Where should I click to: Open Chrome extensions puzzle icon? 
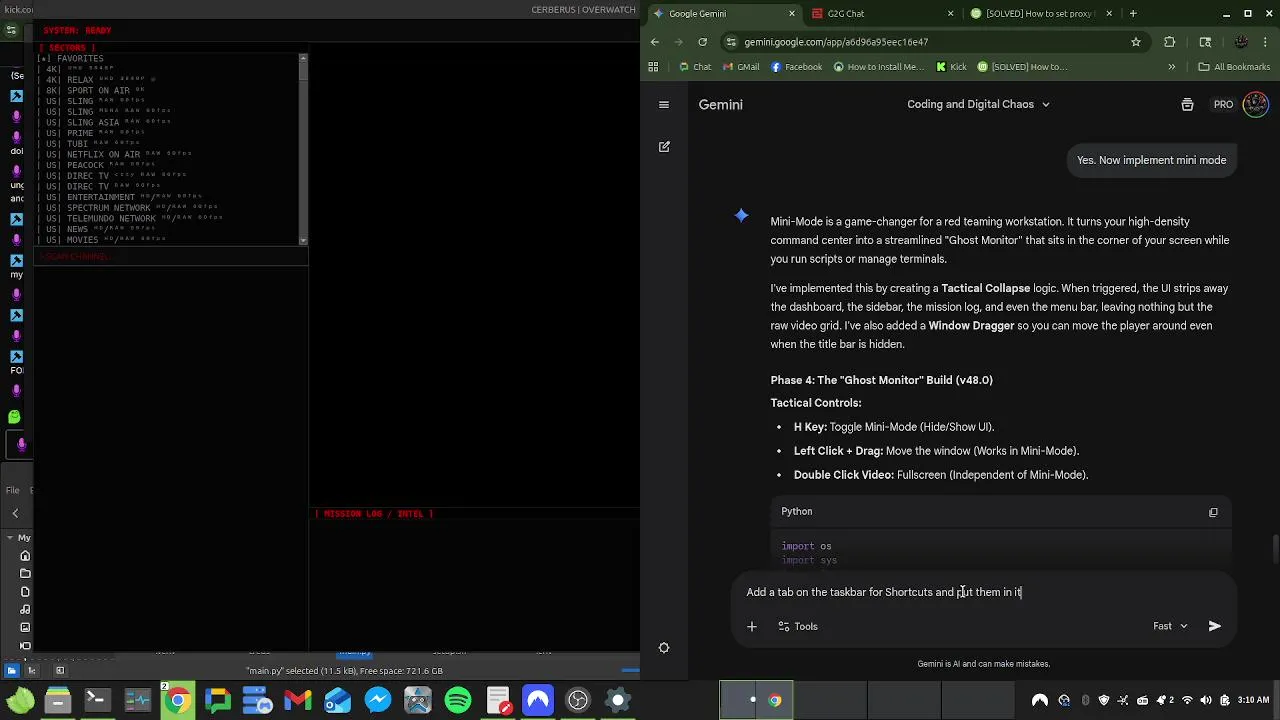pos(1170,42)
